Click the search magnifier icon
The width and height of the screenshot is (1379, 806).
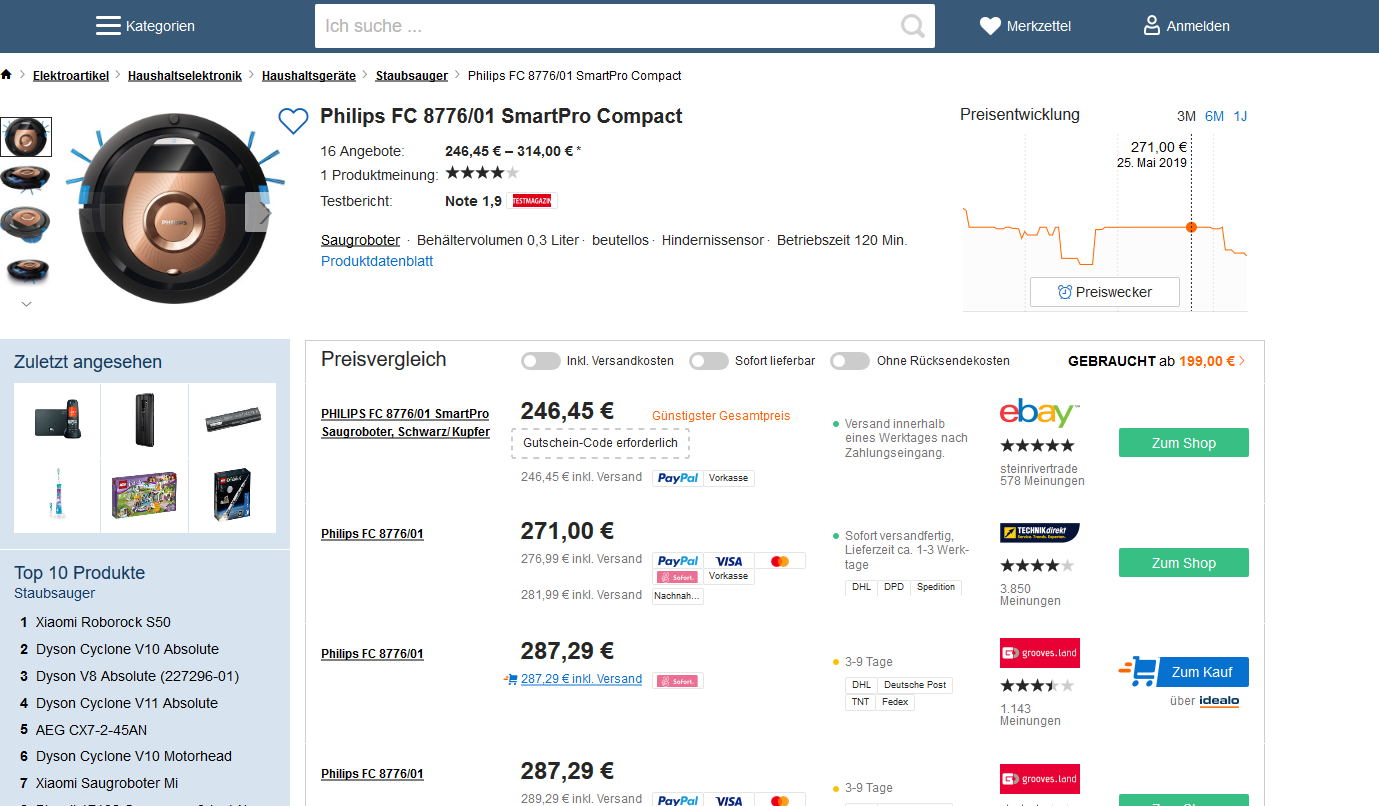pyautogui.click(x=912, y=26)
